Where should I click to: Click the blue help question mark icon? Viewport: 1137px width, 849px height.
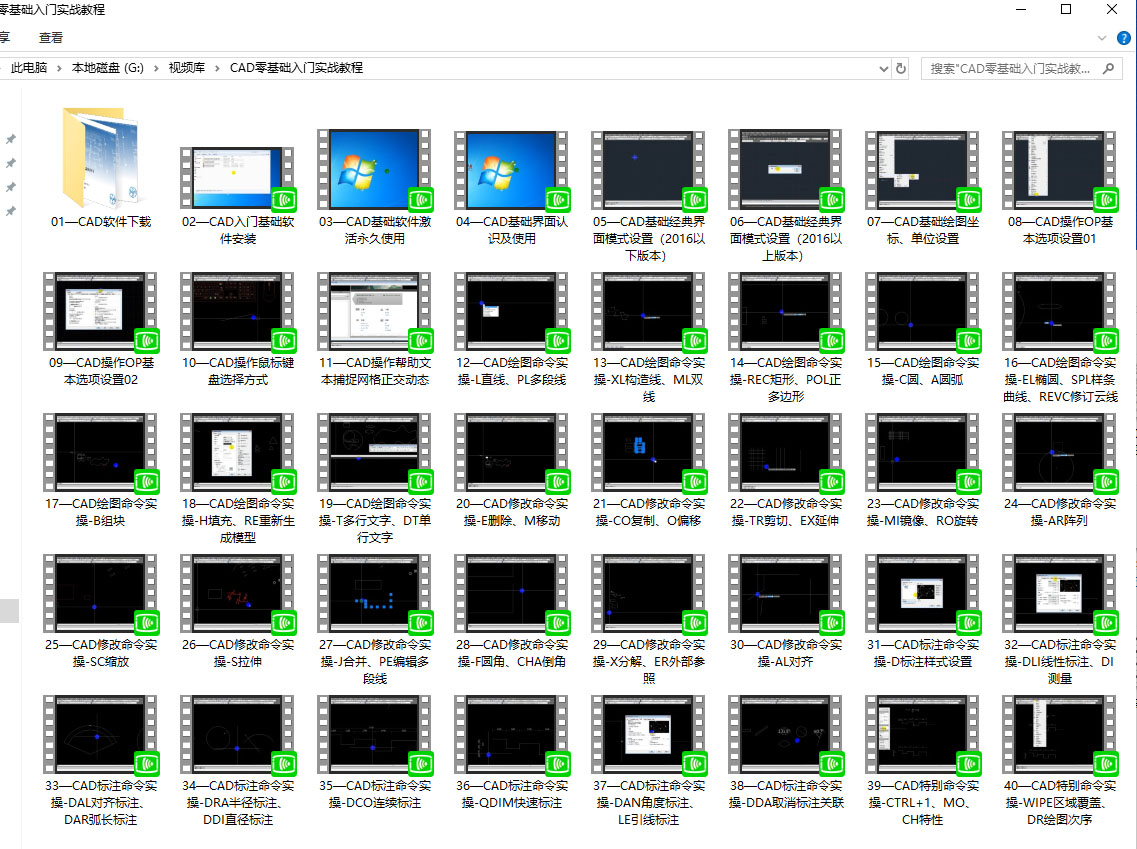point(1123,38)
